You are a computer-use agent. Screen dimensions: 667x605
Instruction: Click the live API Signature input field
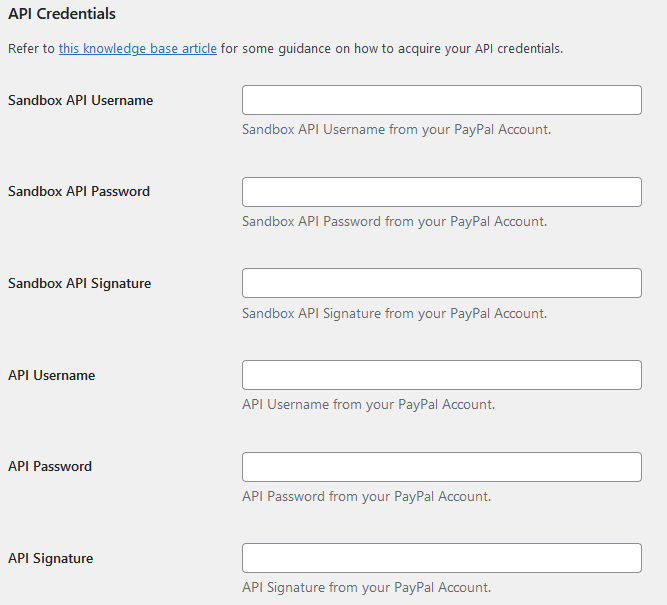(442, 558)
